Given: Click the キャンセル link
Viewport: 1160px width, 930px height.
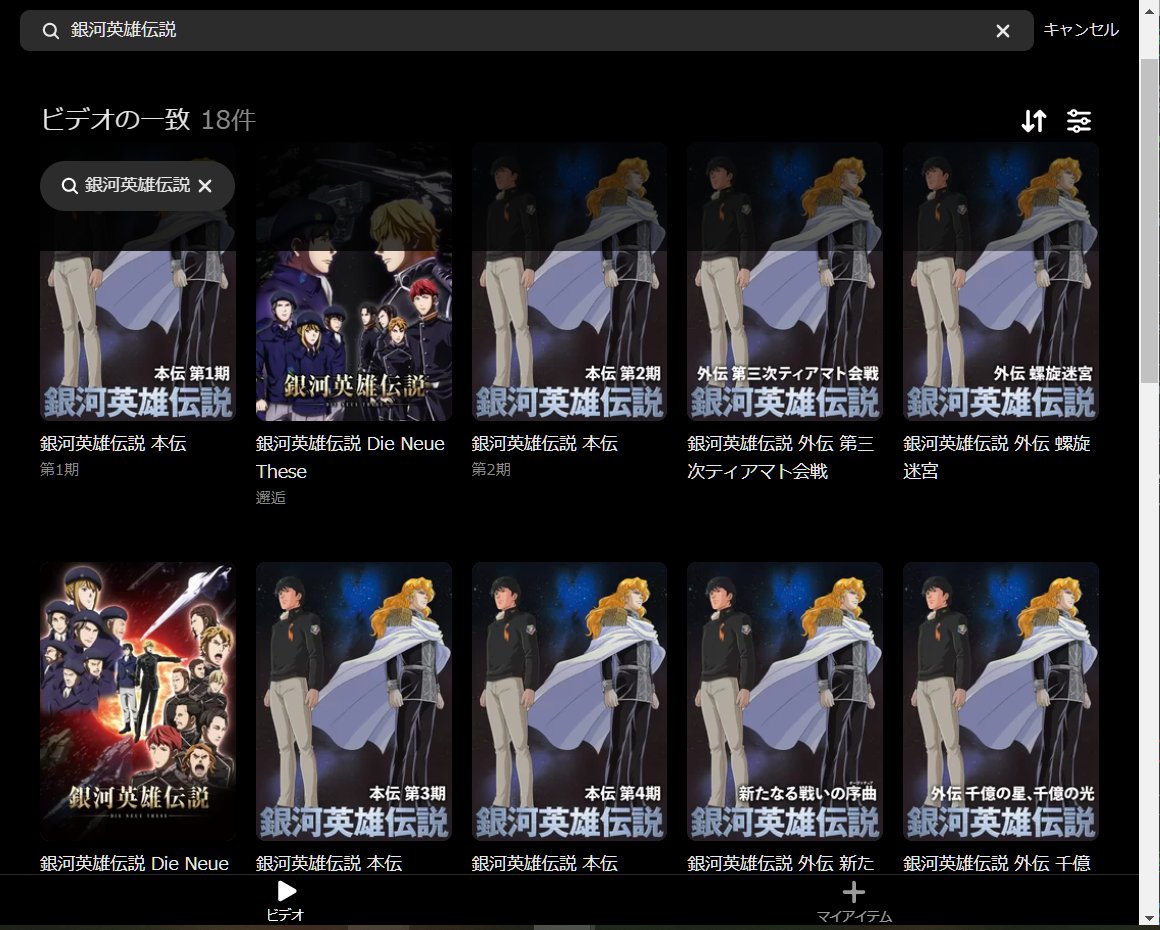Looking at the screenshot, I should [x=1081, y=30].
